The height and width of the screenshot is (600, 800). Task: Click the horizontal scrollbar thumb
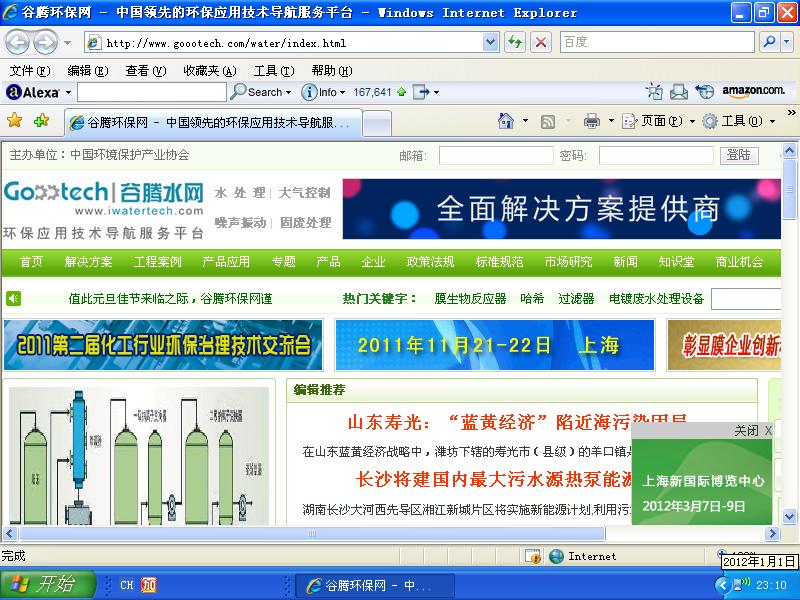point(312,534)
